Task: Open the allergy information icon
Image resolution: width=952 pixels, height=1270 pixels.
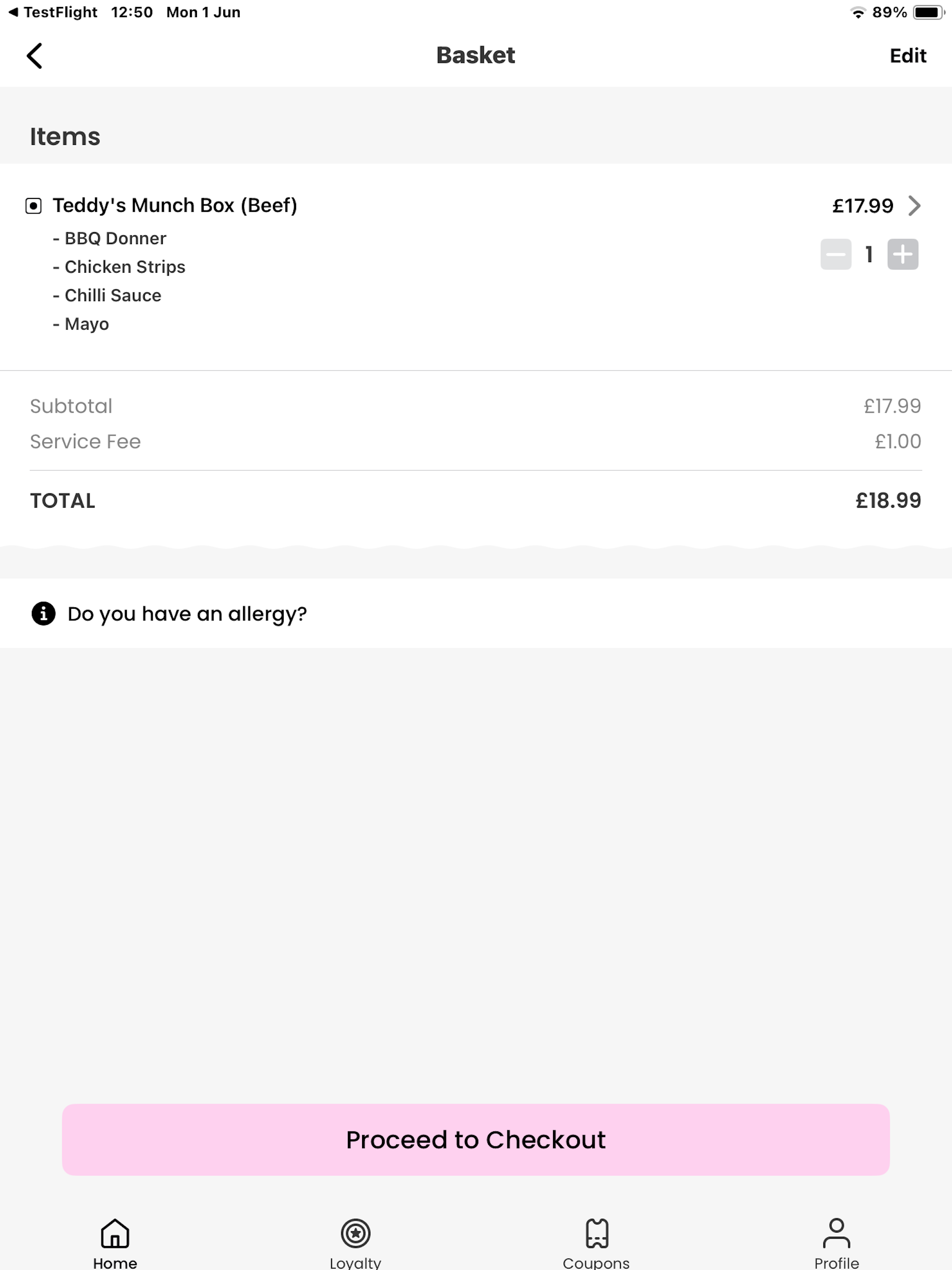Action: click(x=44, y=613)
